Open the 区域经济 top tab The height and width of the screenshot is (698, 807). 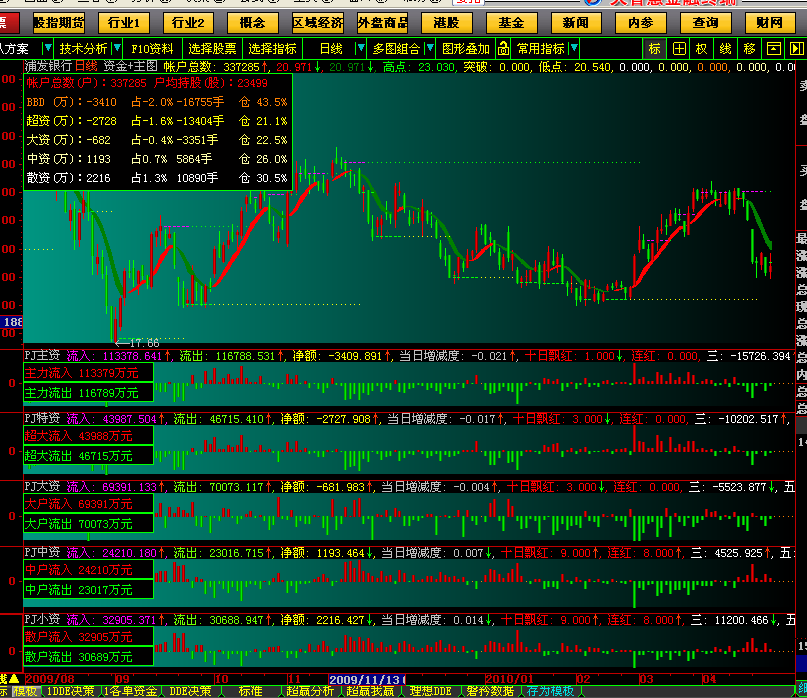tap(318, 23)
